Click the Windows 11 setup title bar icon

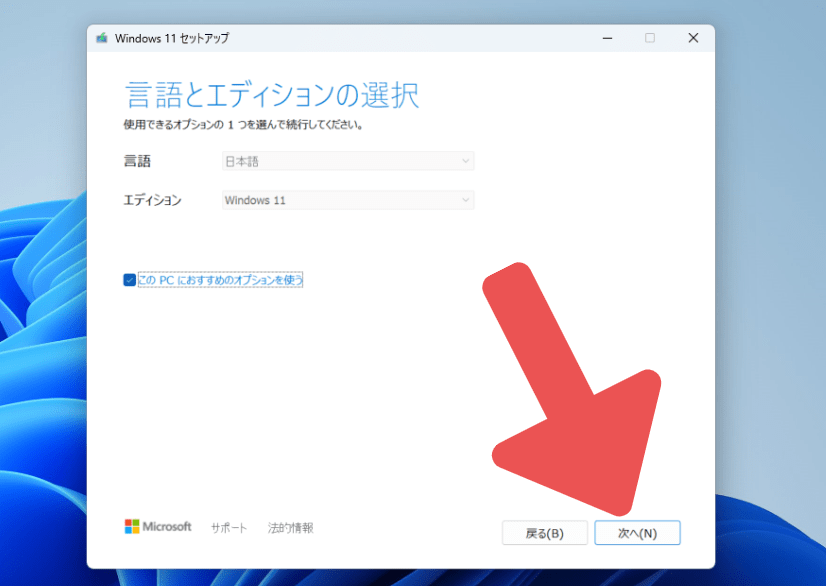tap(102, 38)
